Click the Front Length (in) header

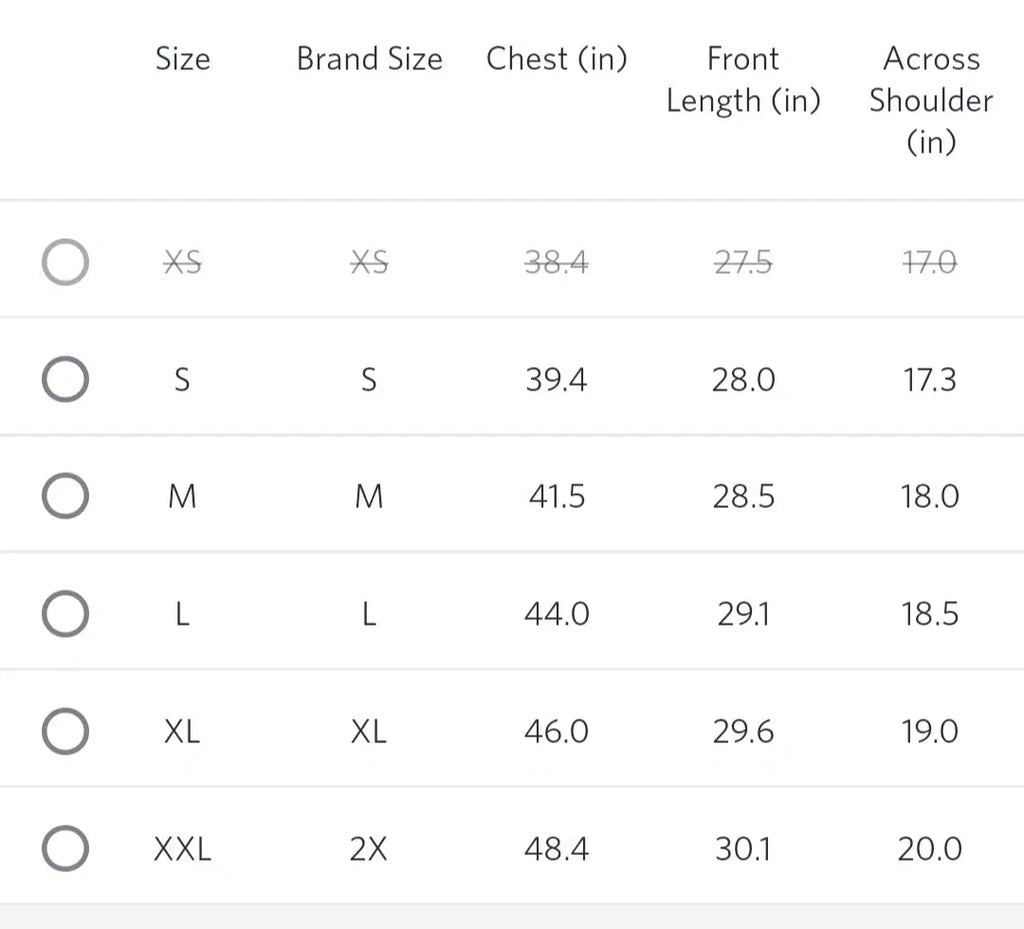coord(743,80)
